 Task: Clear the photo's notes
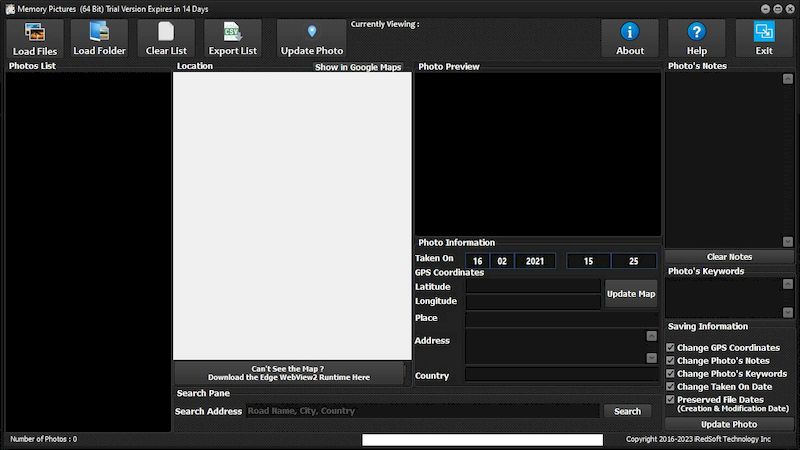(729, 257)
